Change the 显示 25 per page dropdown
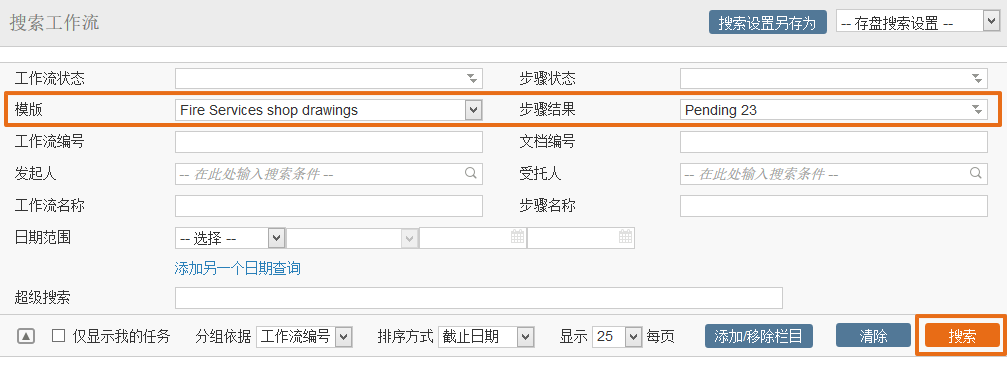This screenshot has height=372, width=1007. [x=617, y=336]
